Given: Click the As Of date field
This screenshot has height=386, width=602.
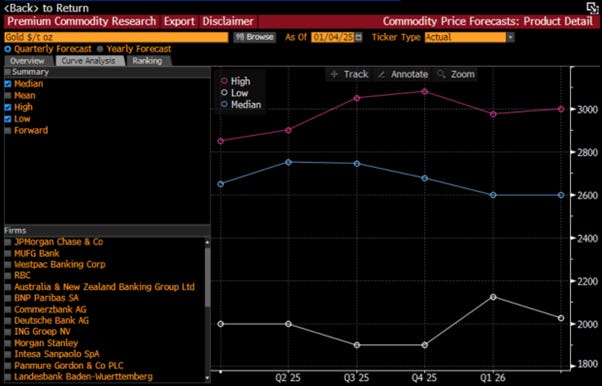Looking at the screenshot, I should 332,37.
